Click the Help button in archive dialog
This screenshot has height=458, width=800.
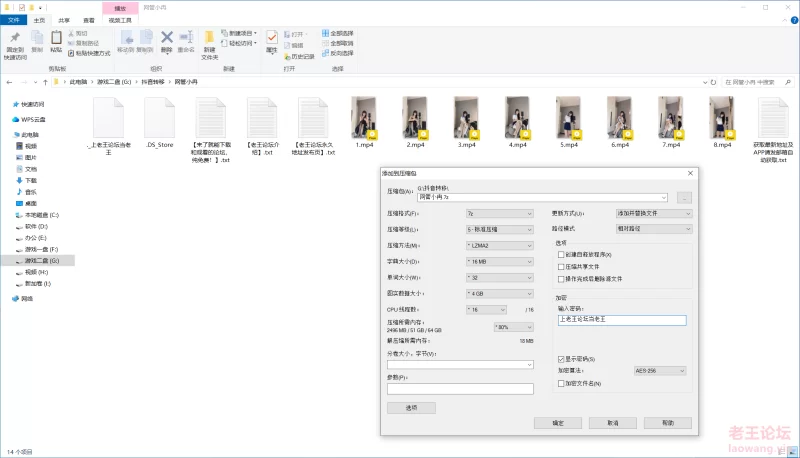point(668,423)
